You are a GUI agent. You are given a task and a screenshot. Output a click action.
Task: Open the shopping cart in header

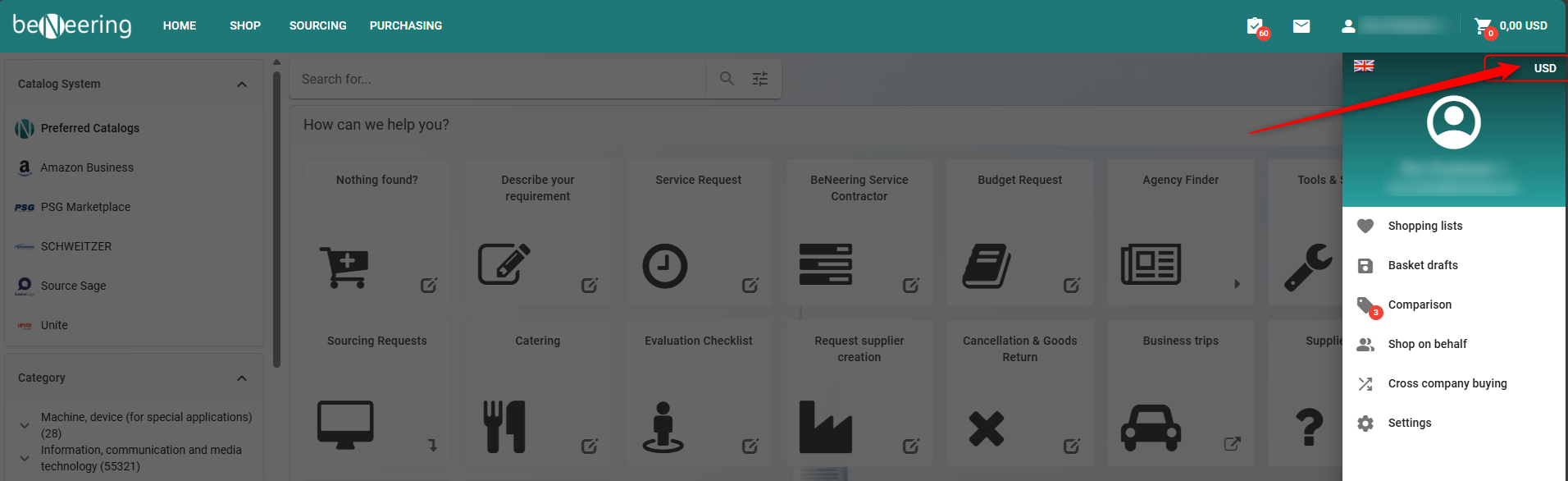pos(1483,26)
